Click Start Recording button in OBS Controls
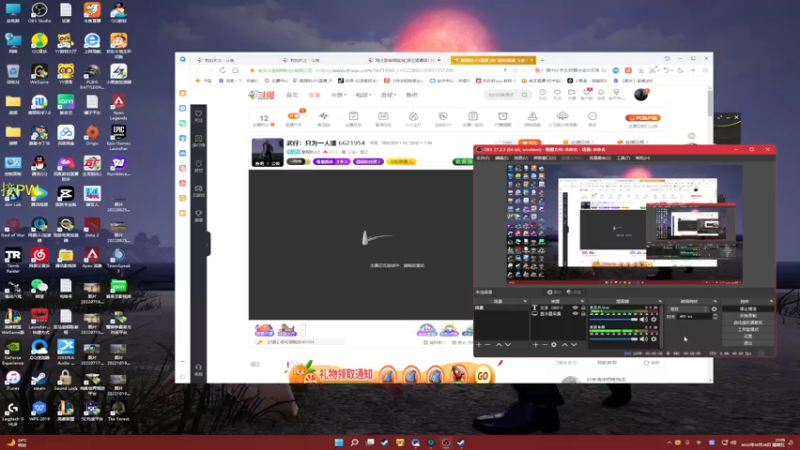This screenshot has width=800, height=450. pyautogui.click(x=748, y=316)
